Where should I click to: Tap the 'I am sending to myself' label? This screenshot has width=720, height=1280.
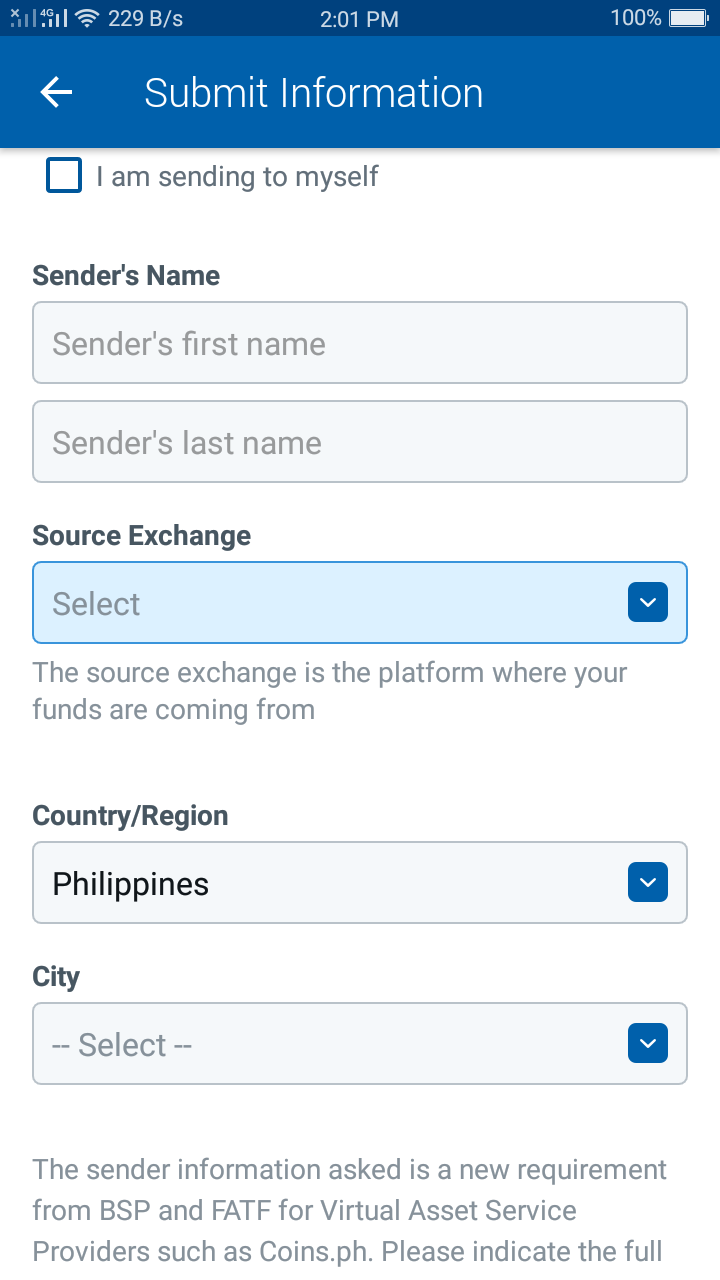[x=237, y=177]
